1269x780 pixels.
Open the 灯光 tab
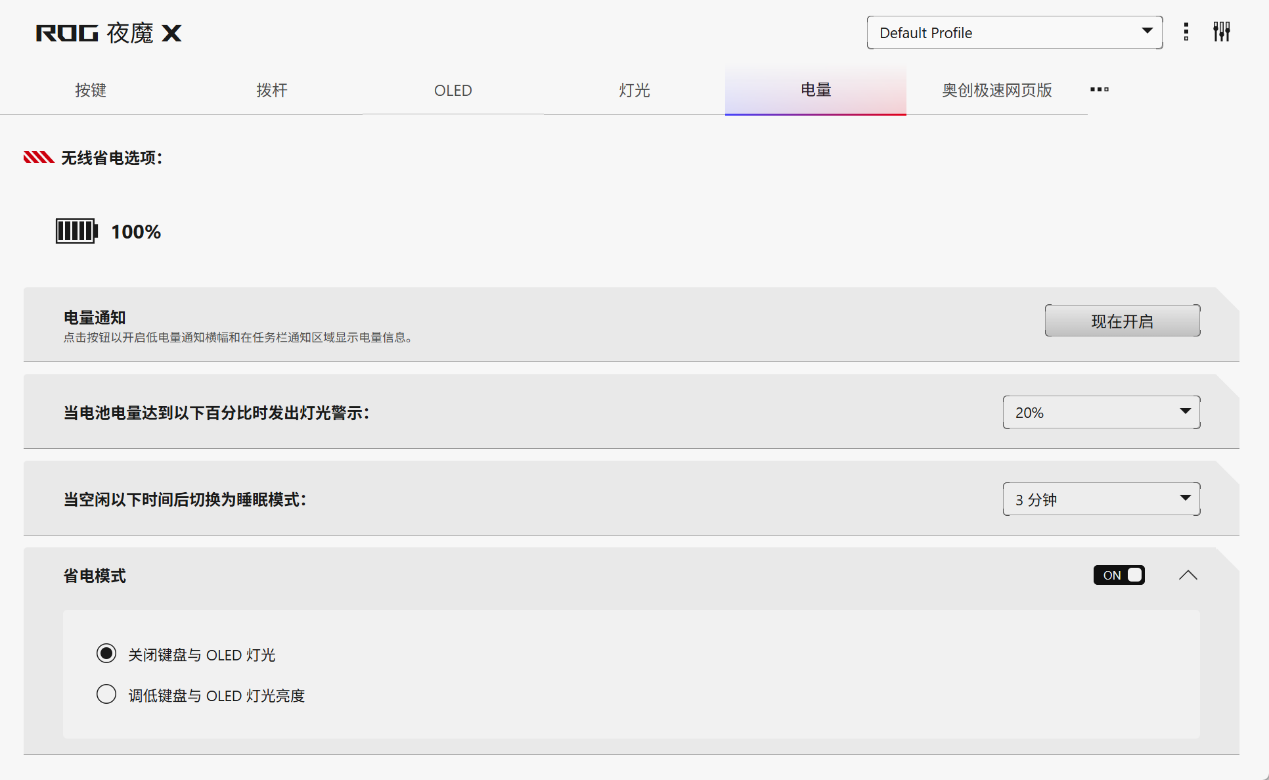pyautogui.click(x=635, y=90)
